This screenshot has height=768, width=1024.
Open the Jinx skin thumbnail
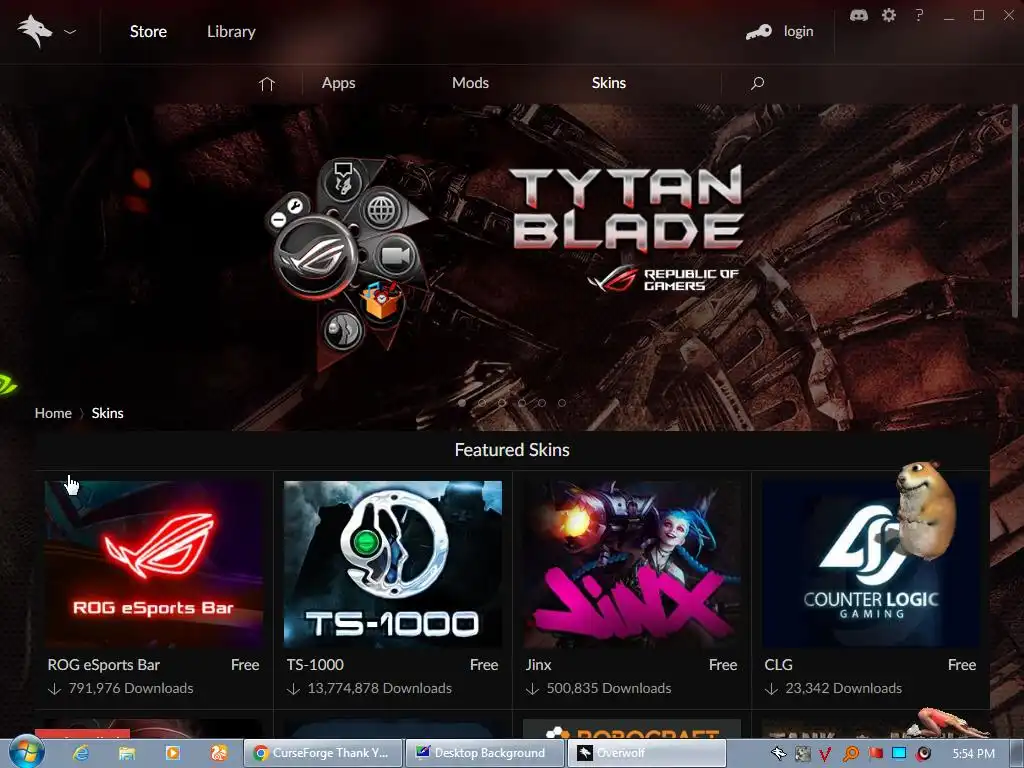[x=632, y=564]
